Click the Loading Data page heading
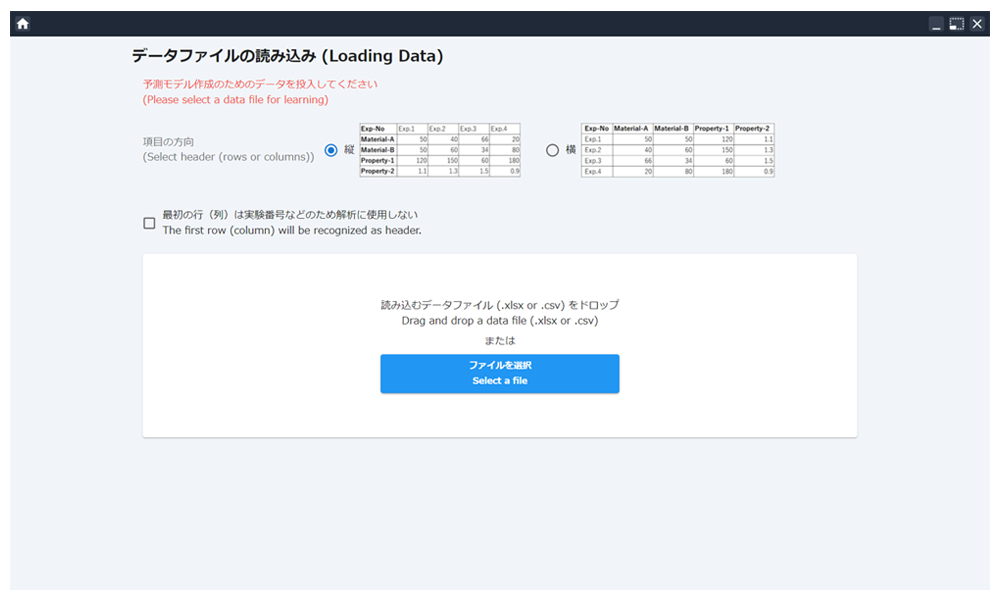 coord(287,57)
